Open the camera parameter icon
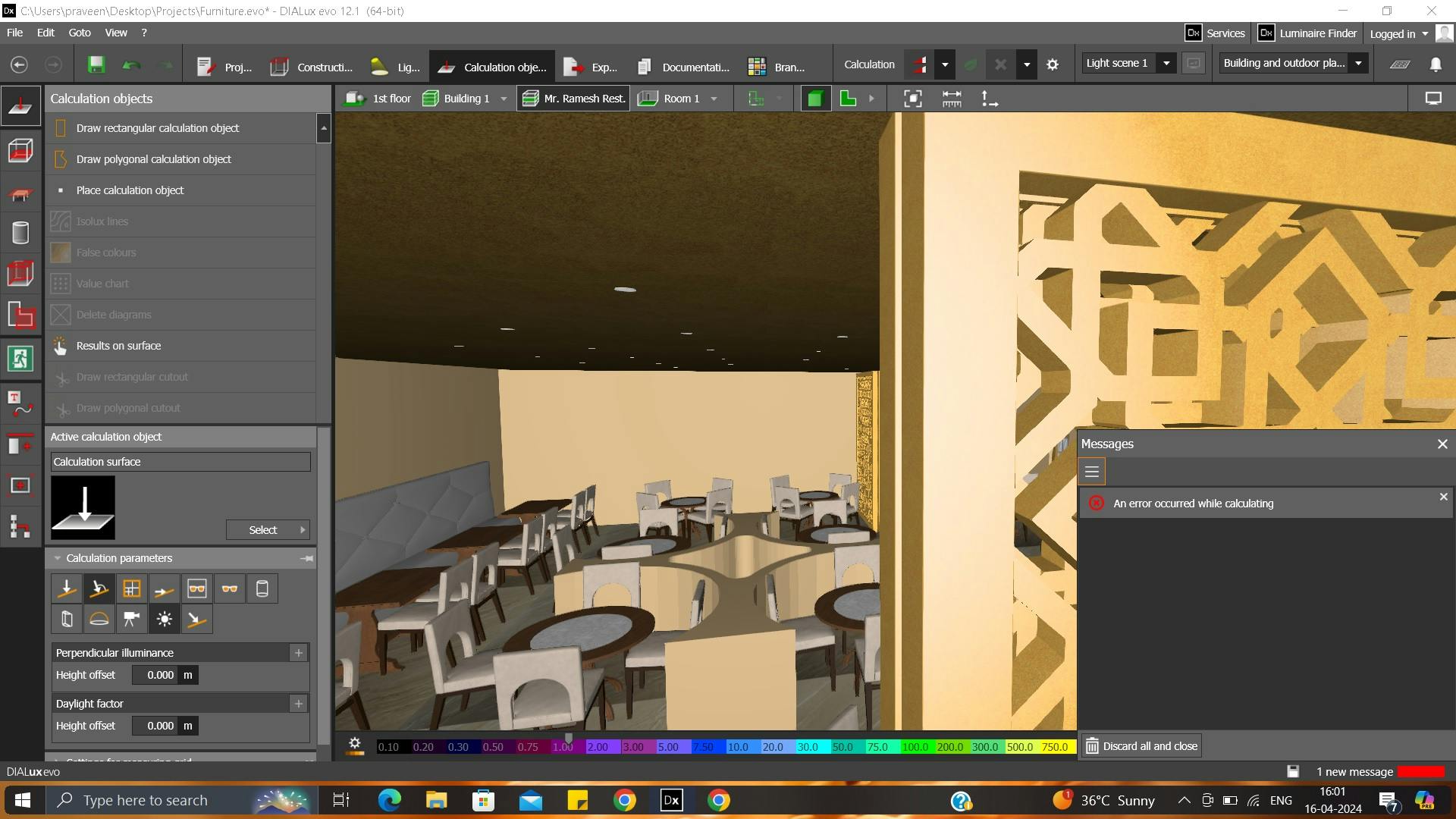 [x=131, y=619]
